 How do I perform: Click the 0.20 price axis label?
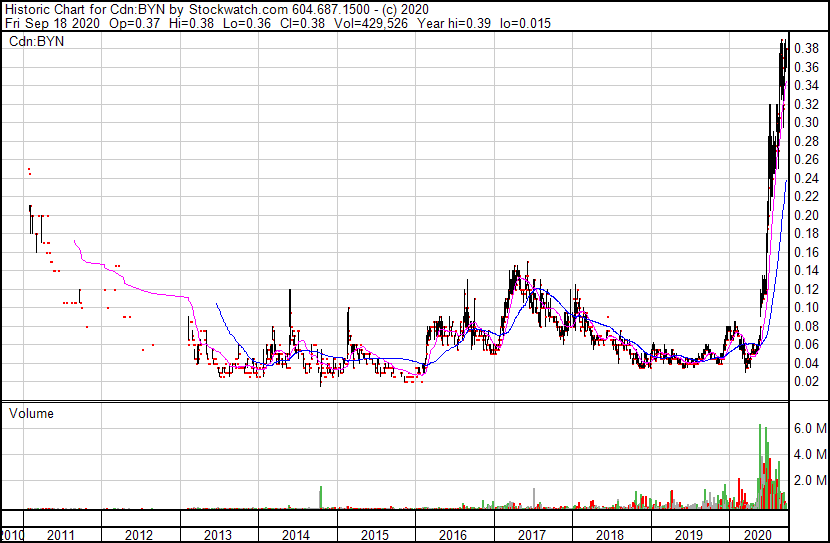click(806, 215)
